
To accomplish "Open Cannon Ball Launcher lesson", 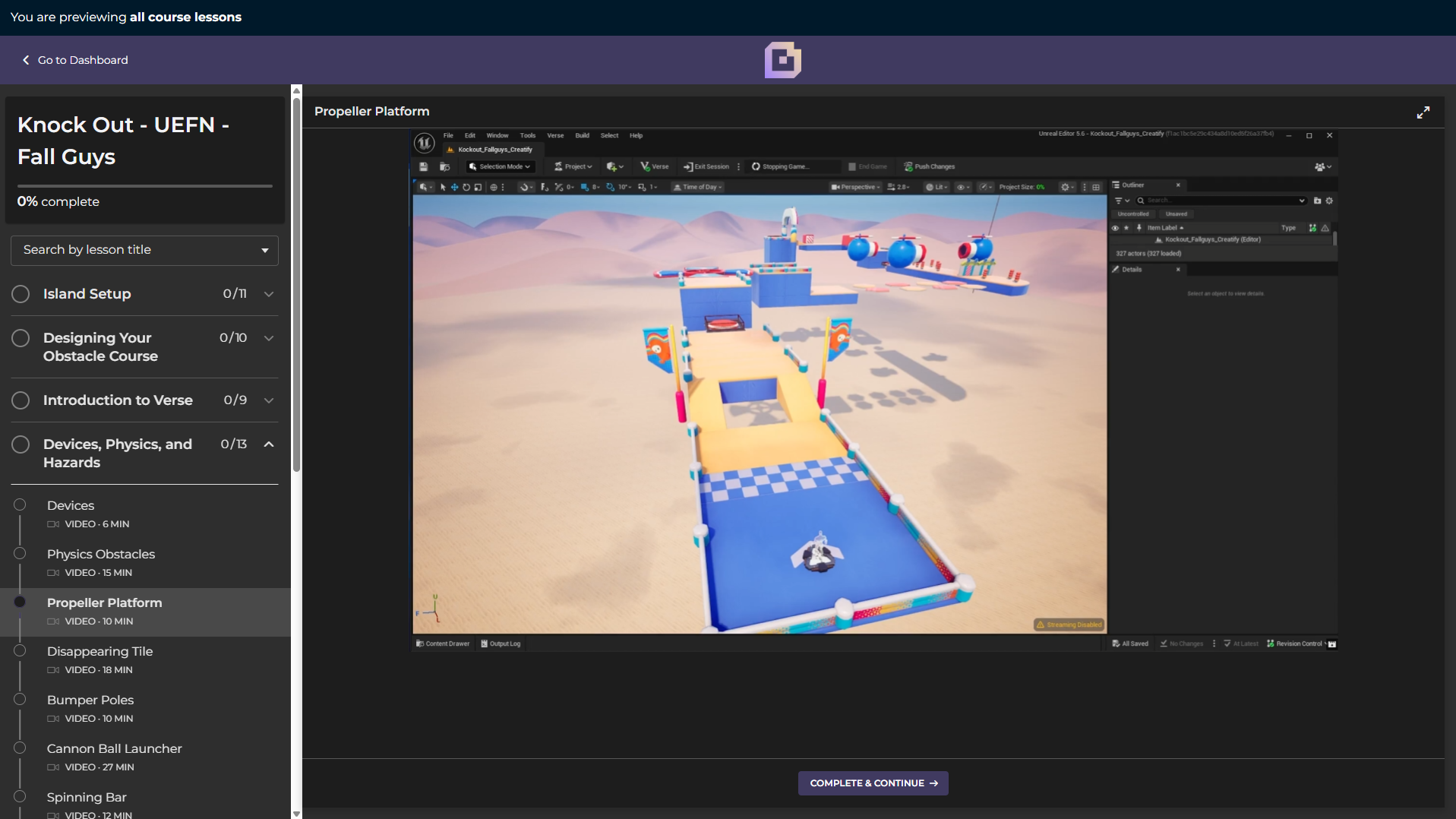I will (x=115, y=748).
